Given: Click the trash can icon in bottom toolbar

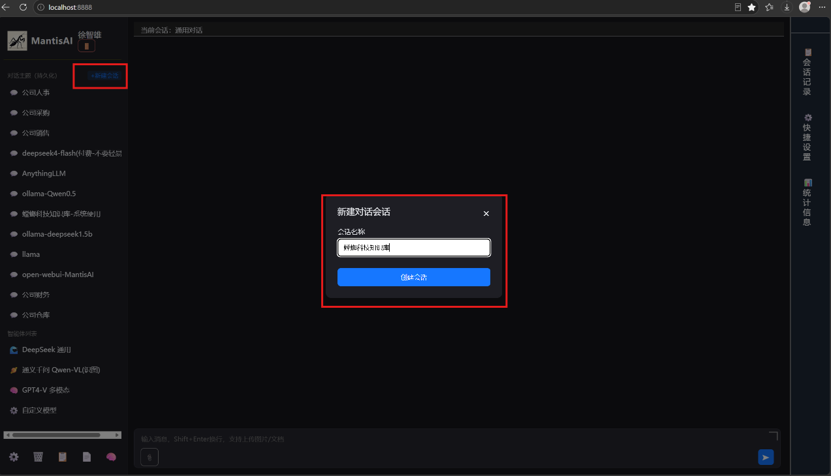Looking at the screenshot, I should (38, 457).
